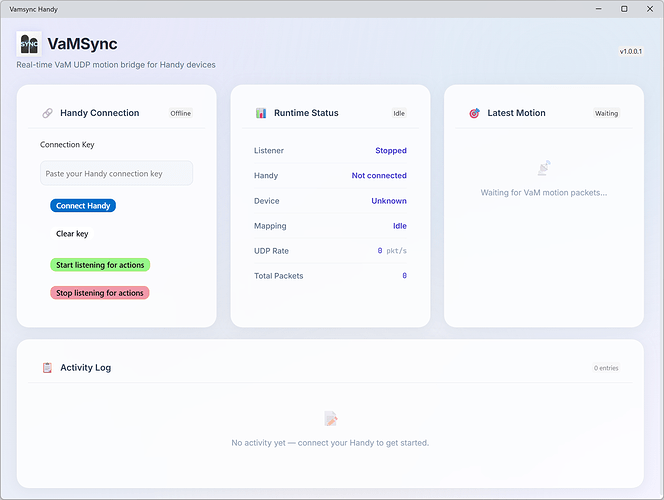Click the Clear key button
Viewport: 664px width, 500px height.
[x=72, y=234]
